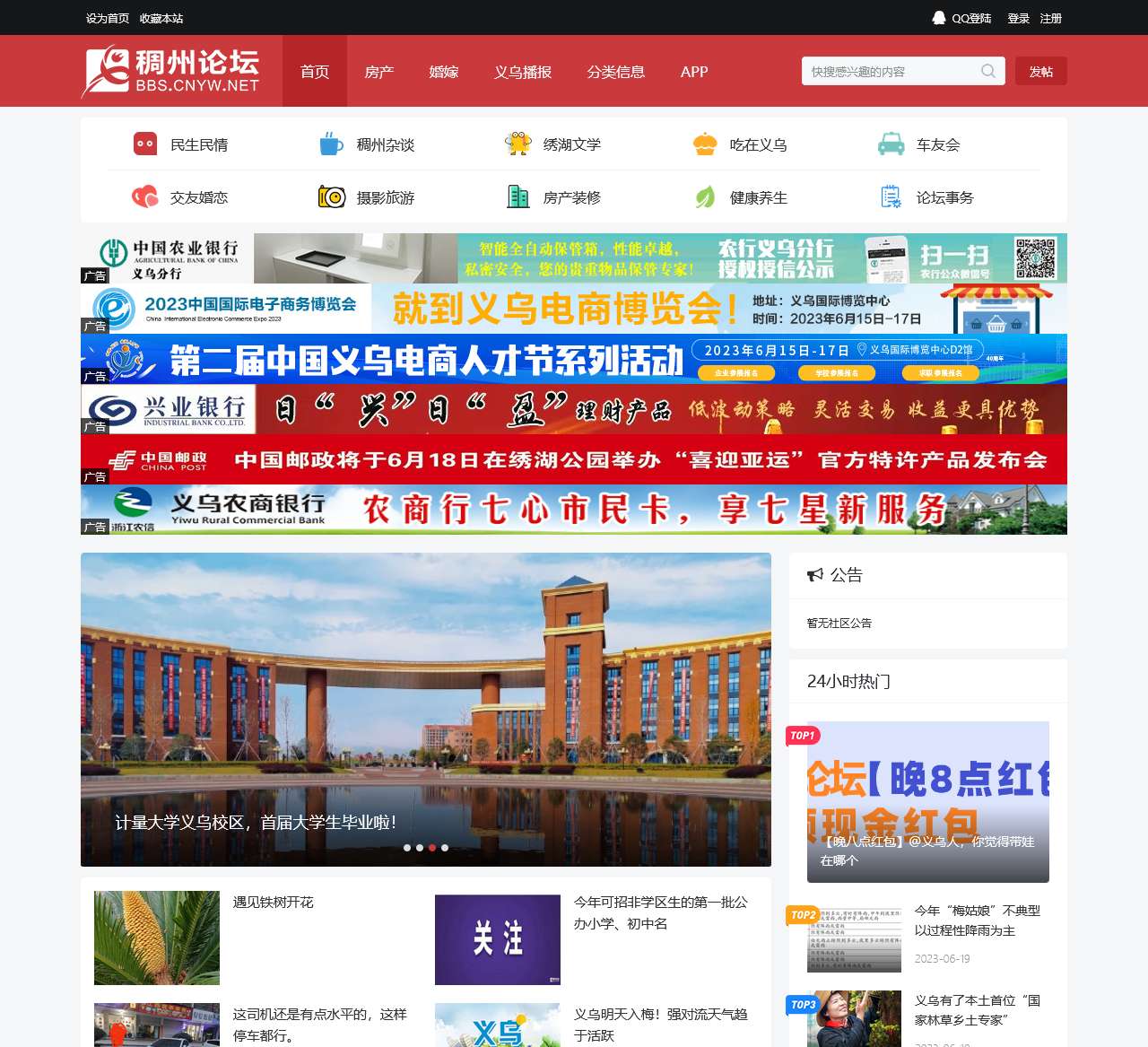Open the 车友会 car icon
1148x1047 pixels.
click(x=891, y=144)
